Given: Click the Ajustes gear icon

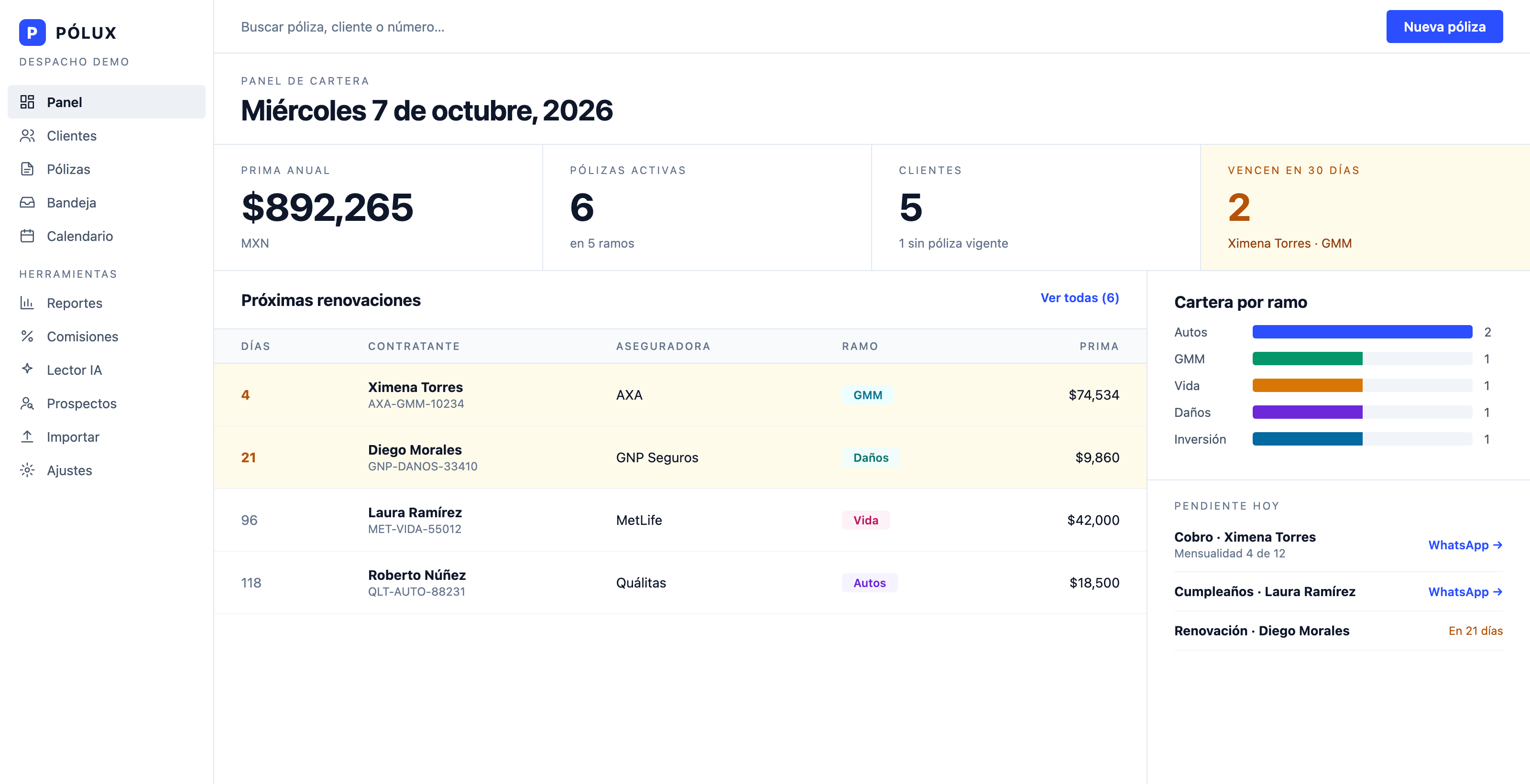Looking at the screenshot, I should click(27, 470).
